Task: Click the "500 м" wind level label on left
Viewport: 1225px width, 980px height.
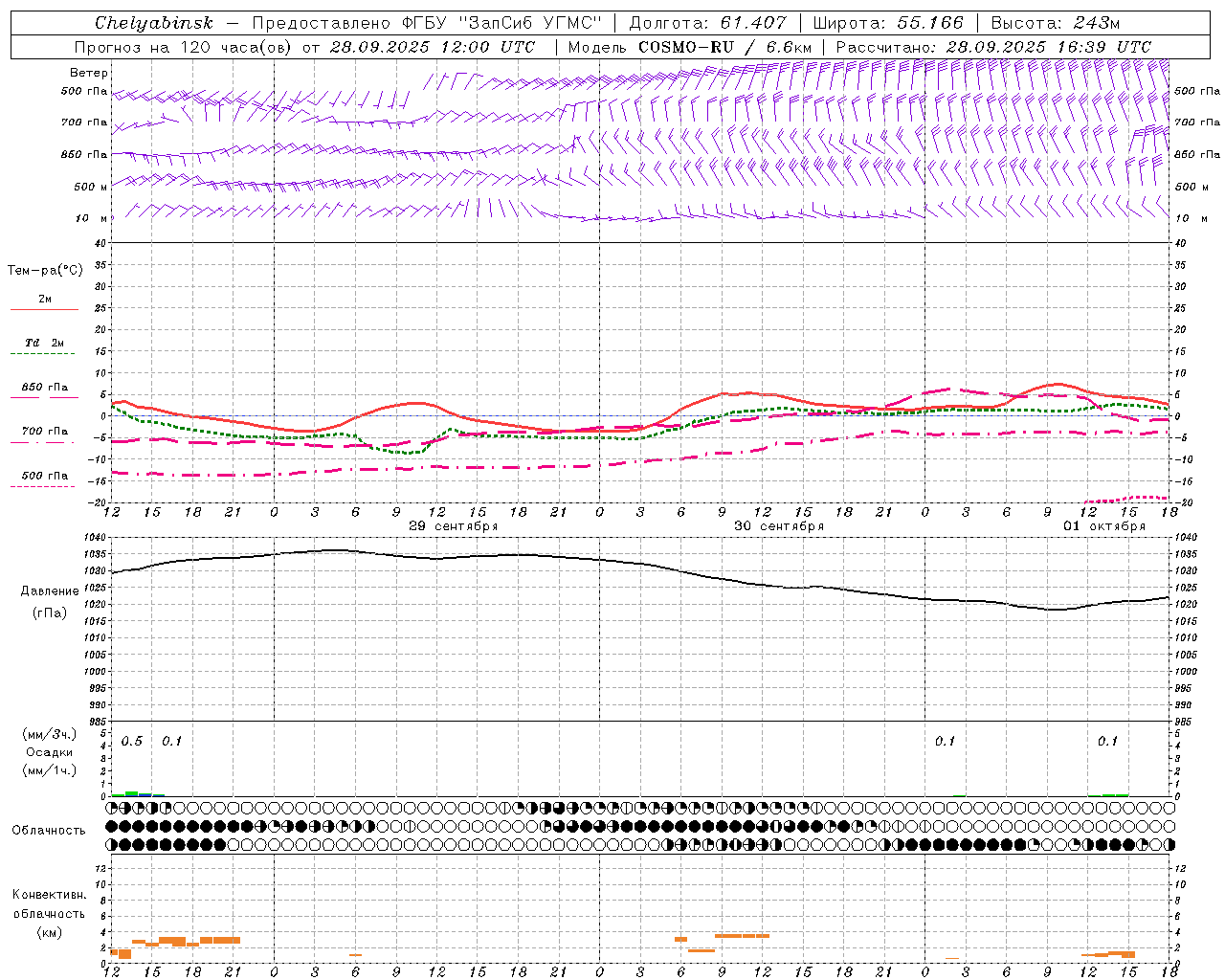Action: (x=92, y=187)
